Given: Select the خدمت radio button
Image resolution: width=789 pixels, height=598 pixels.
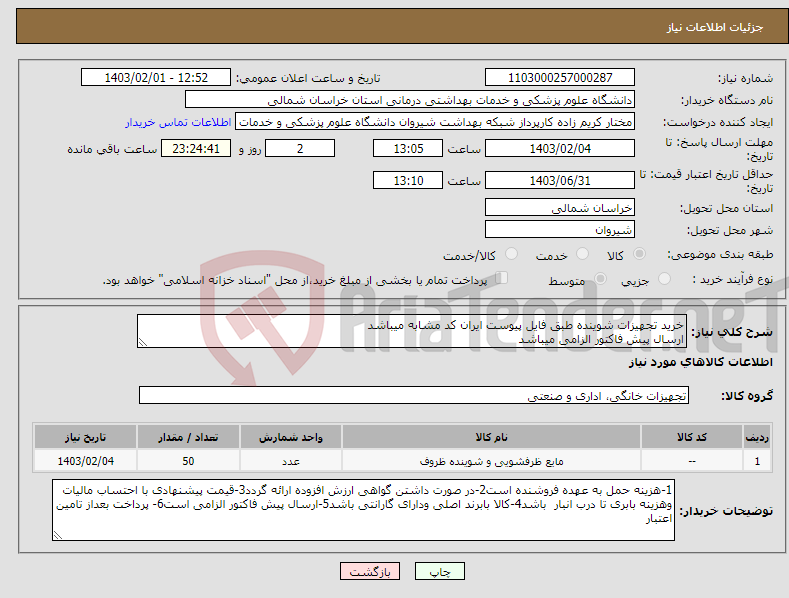Looking at the screenshot, I should pyautogui.click(x=582, y=254).
